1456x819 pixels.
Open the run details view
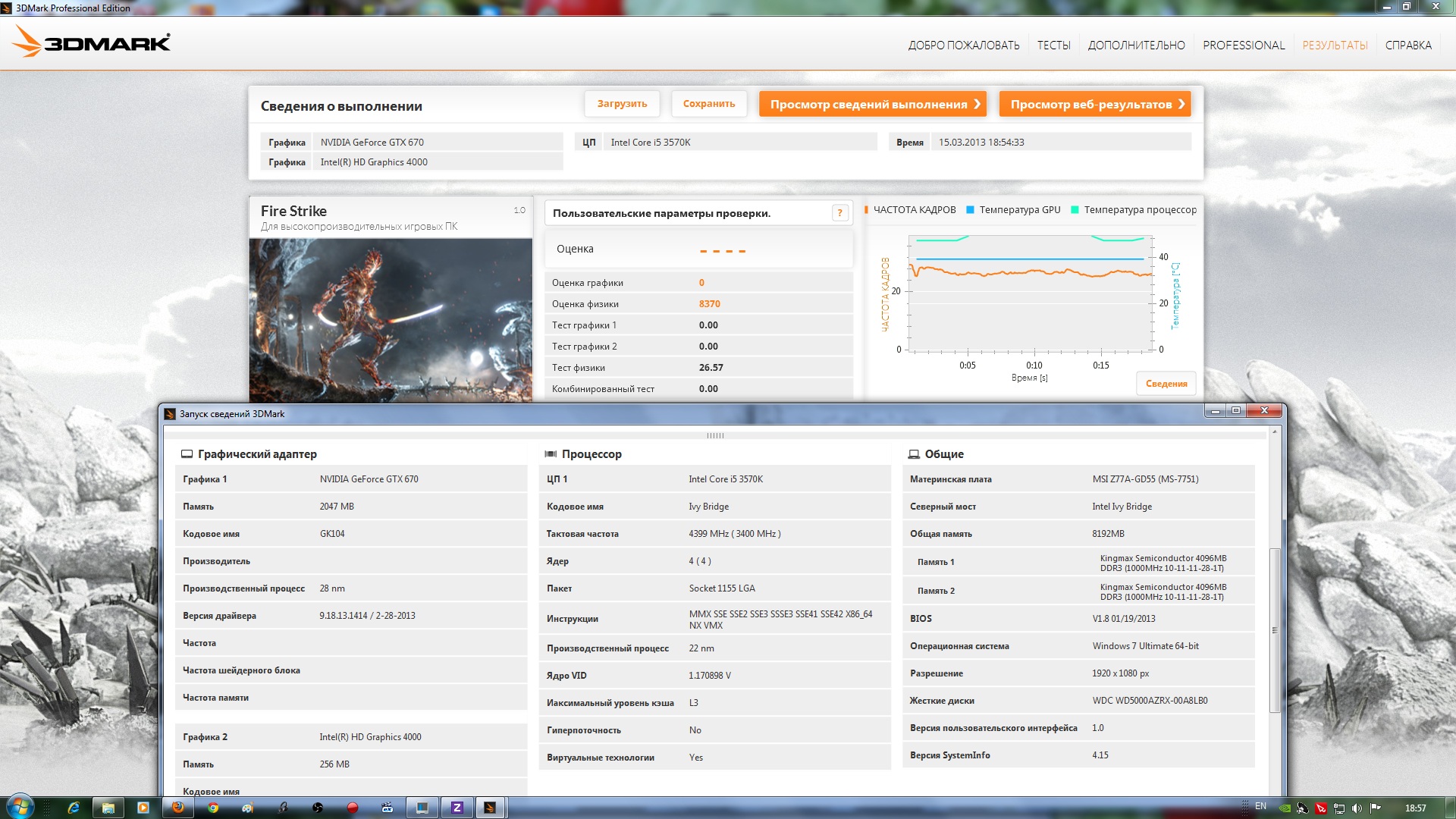coord(872,105)
